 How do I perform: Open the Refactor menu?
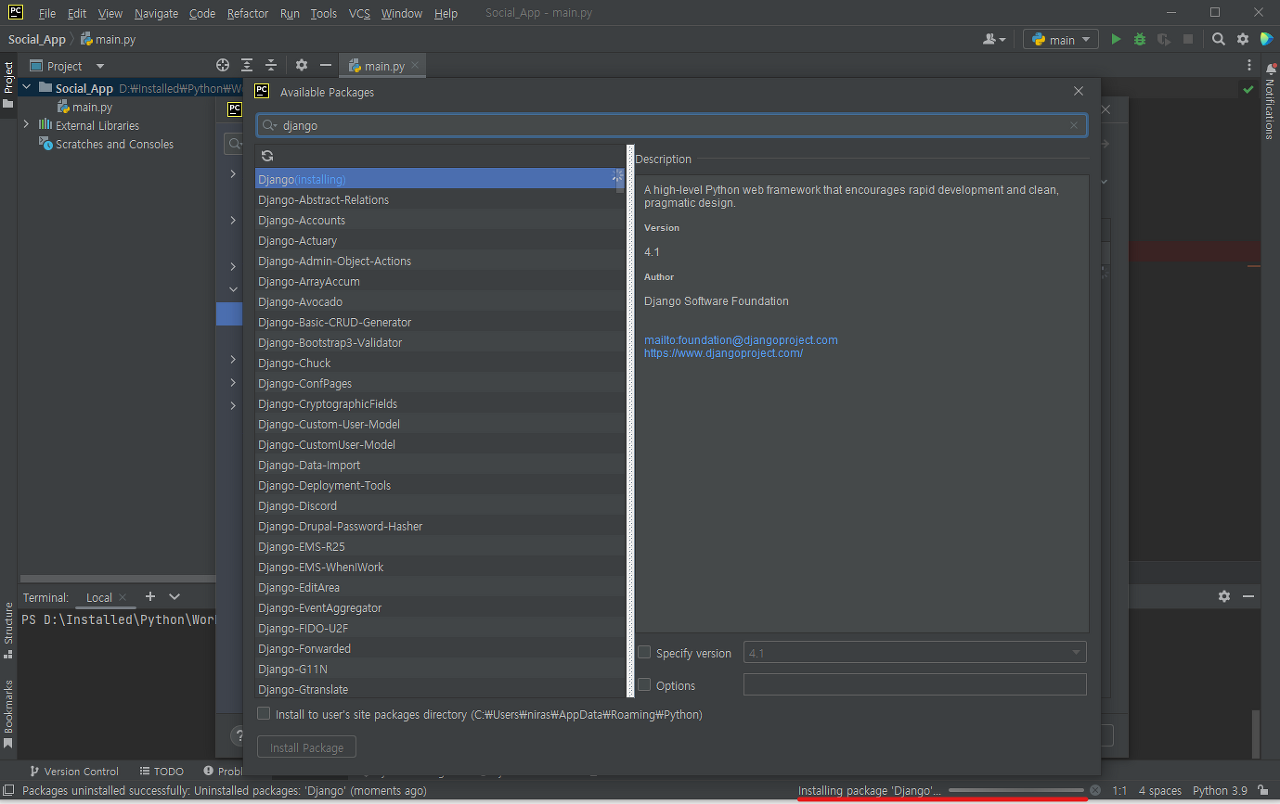tap(247, 13)
